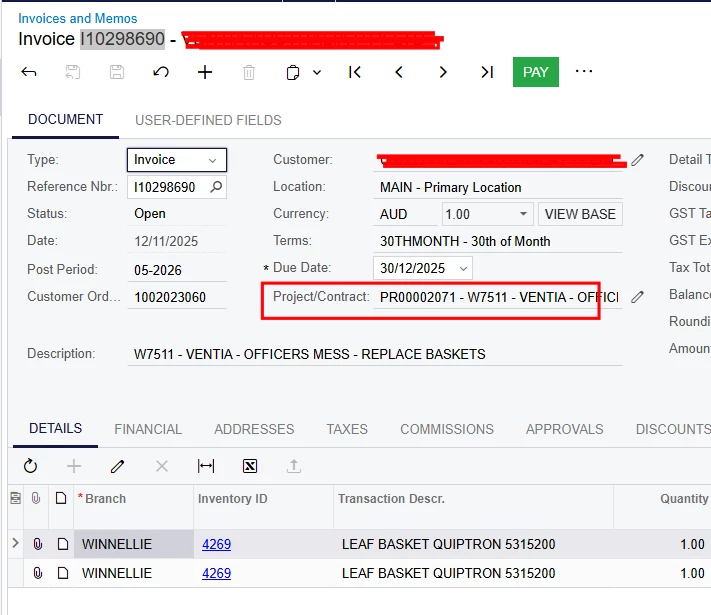Go to the previous record

click(x=399, y=72)
